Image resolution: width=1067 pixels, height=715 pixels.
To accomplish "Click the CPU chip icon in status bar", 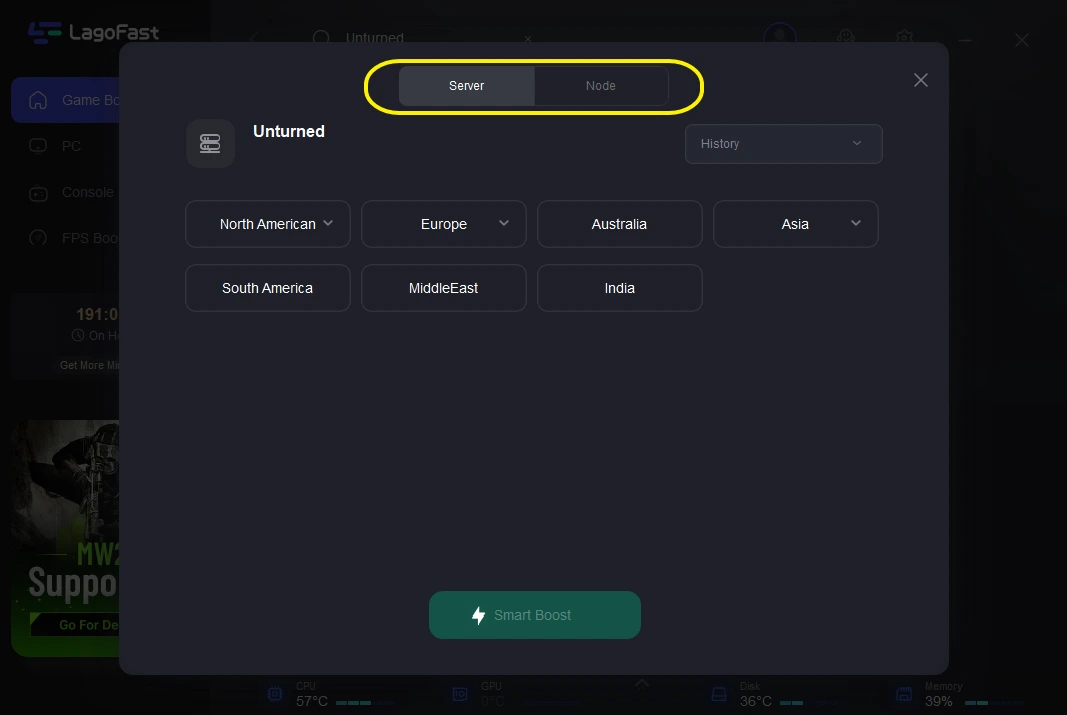I will click(x=273, y=694).
